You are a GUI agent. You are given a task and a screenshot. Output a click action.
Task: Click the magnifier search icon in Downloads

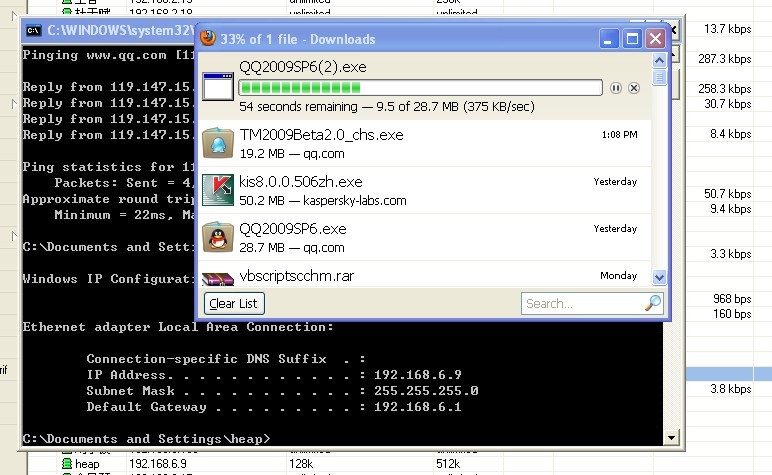(x=653, y=303)
